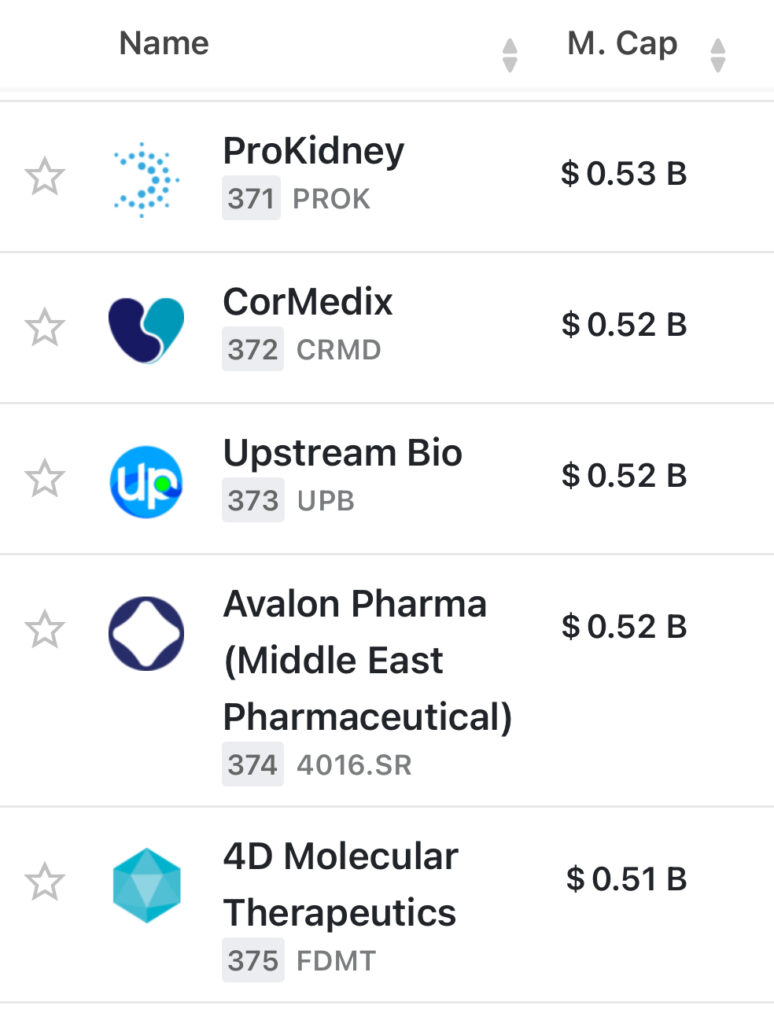
Task: Open the ProKidney company link
Action: coord(313,152)
